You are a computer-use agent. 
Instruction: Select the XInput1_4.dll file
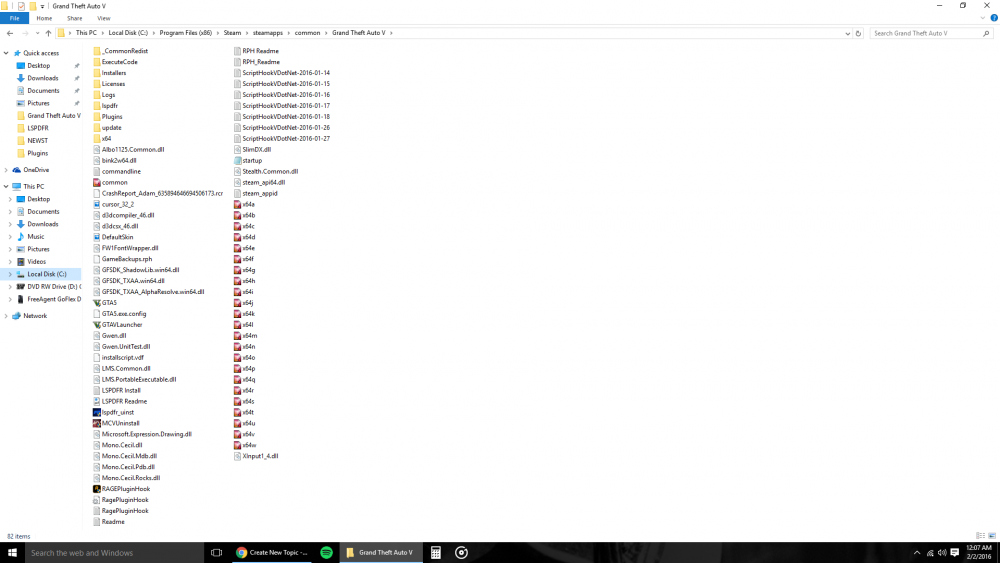pyautogui.click(x=256, y=457)
